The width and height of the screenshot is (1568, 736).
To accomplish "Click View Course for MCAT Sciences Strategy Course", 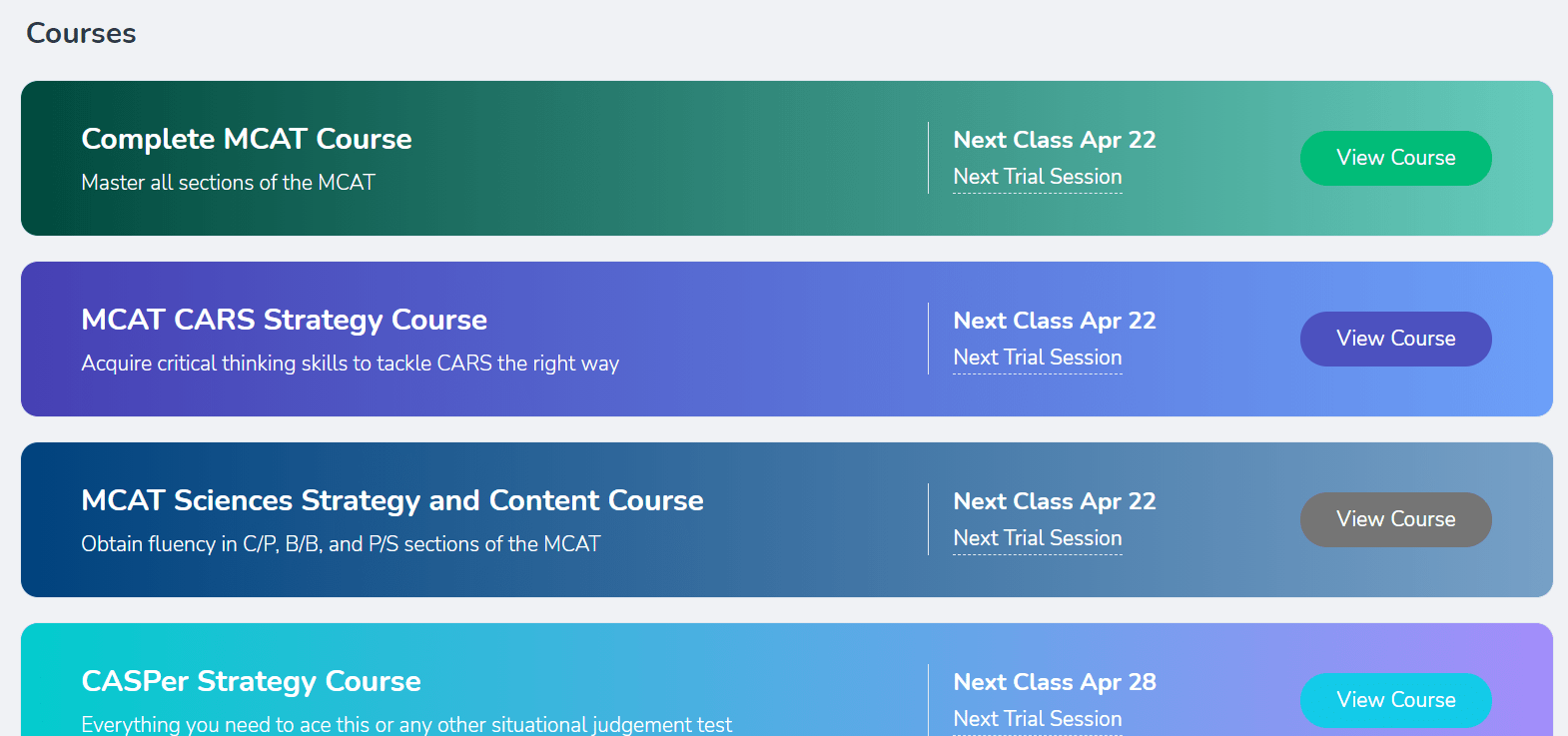I will point(1395,519).
